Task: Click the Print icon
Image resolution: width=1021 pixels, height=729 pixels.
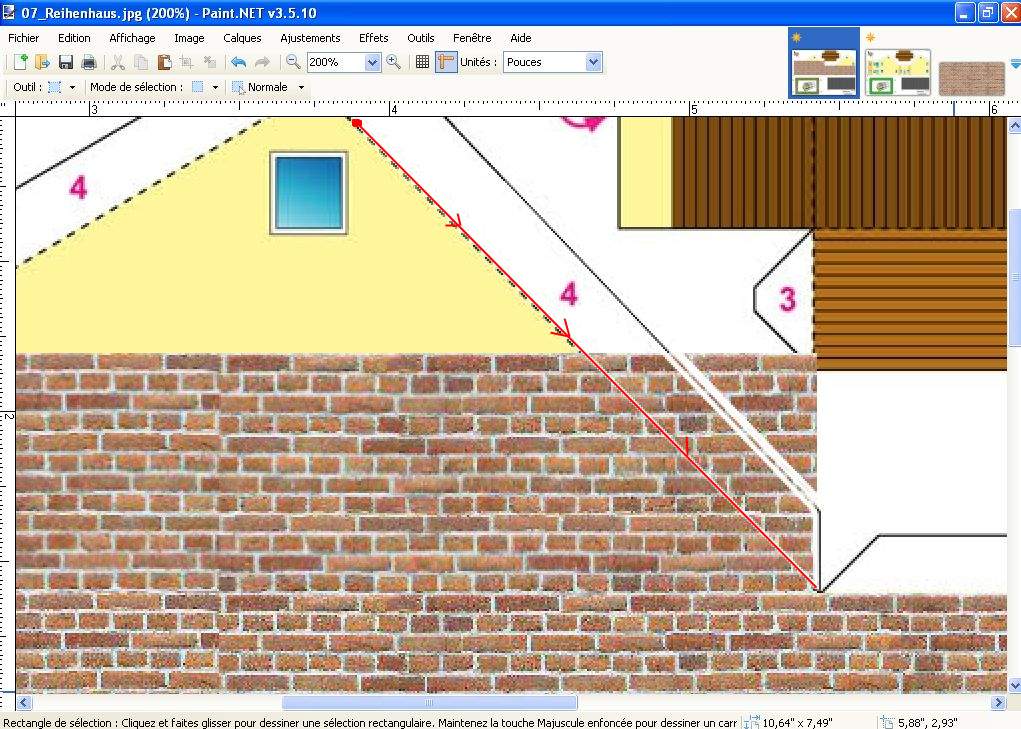Action: tap(89, 62)
